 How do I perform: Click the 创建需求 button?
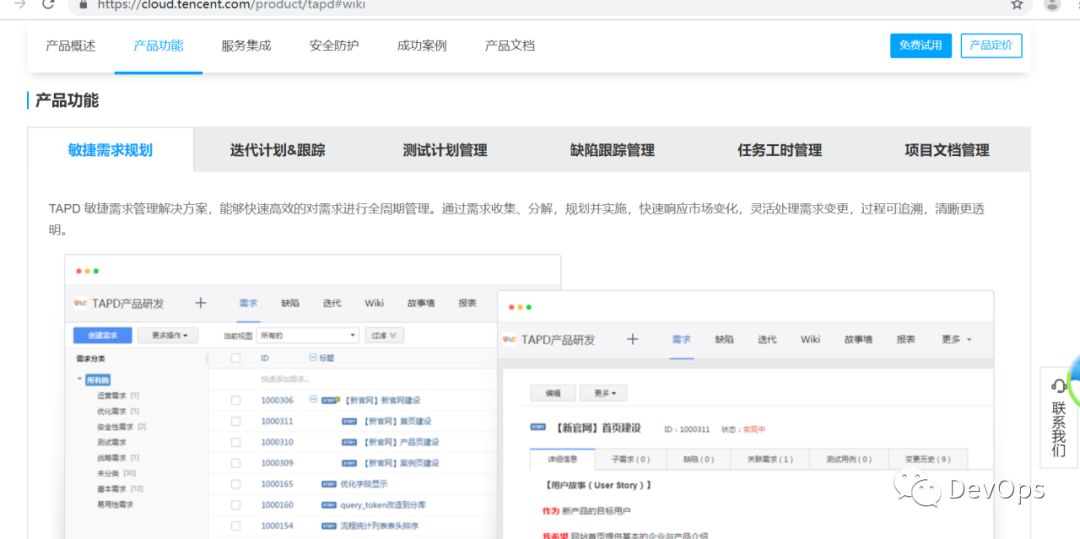(103, 335)
